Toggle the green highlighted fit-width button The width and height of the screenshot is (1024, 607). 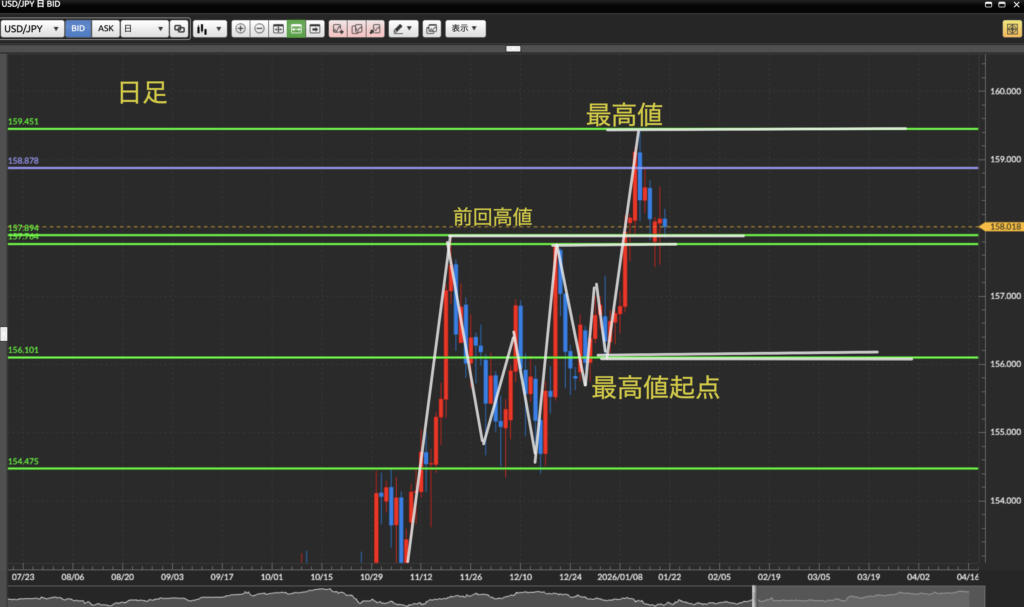pyautogui.click(x=296, y=29)
